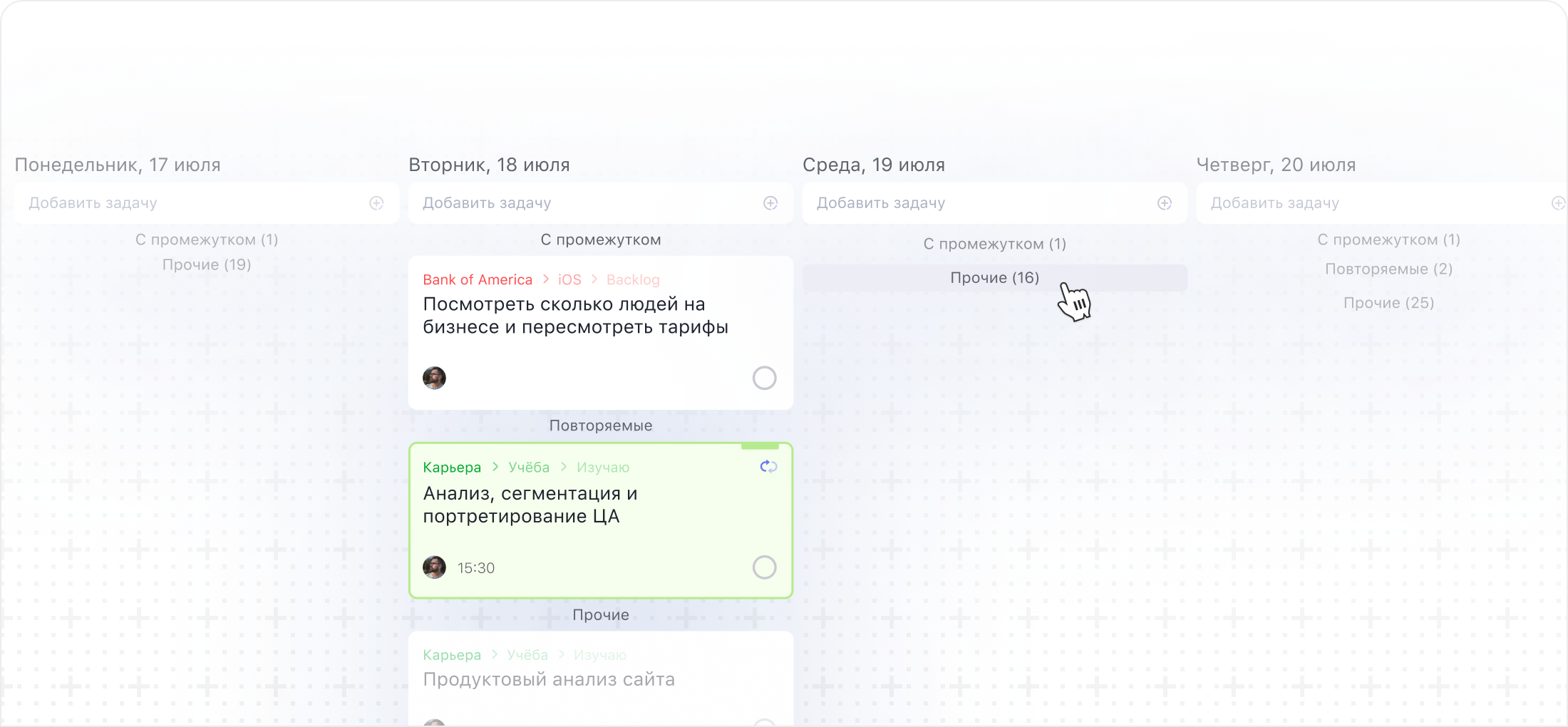Click plus icon in Tuesday's add task field
This screenshot has width=1568, height=727.
pyautogui.click(x=770, y=203)
